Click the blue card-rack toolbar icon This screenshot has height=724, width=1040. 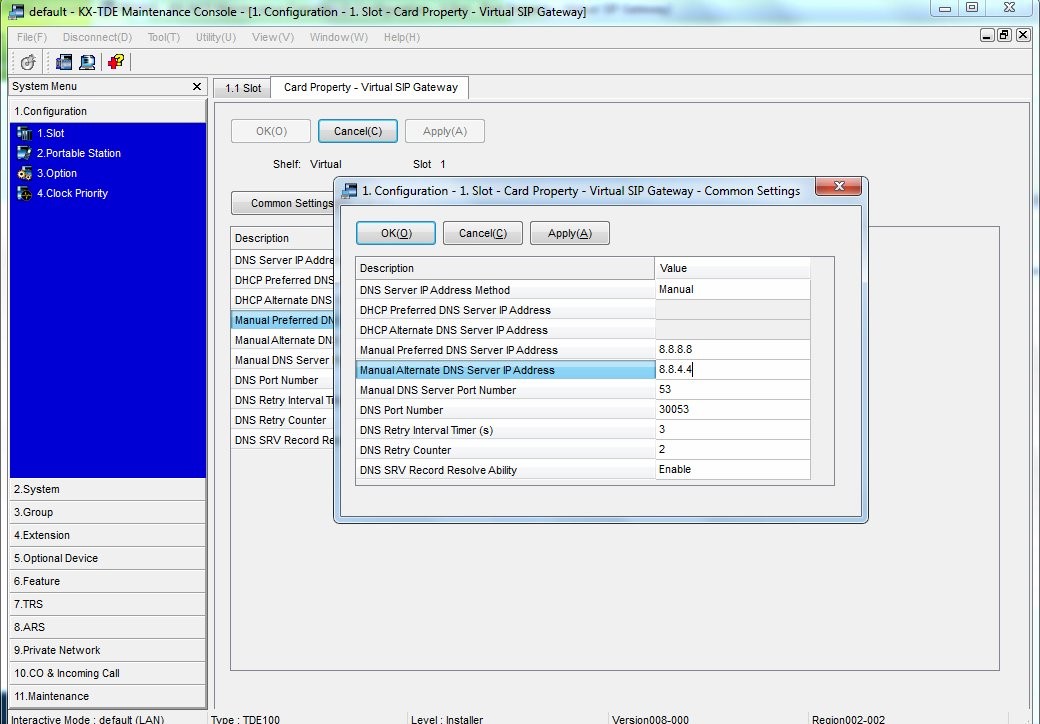click(64, 62)
